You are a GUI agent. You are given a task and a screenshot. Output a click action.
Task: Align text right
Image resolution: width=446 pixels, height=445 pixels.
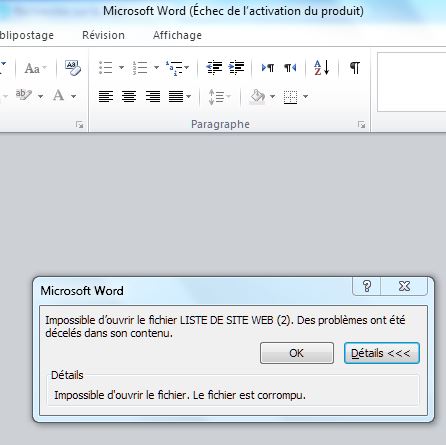[x=153, y=97]
